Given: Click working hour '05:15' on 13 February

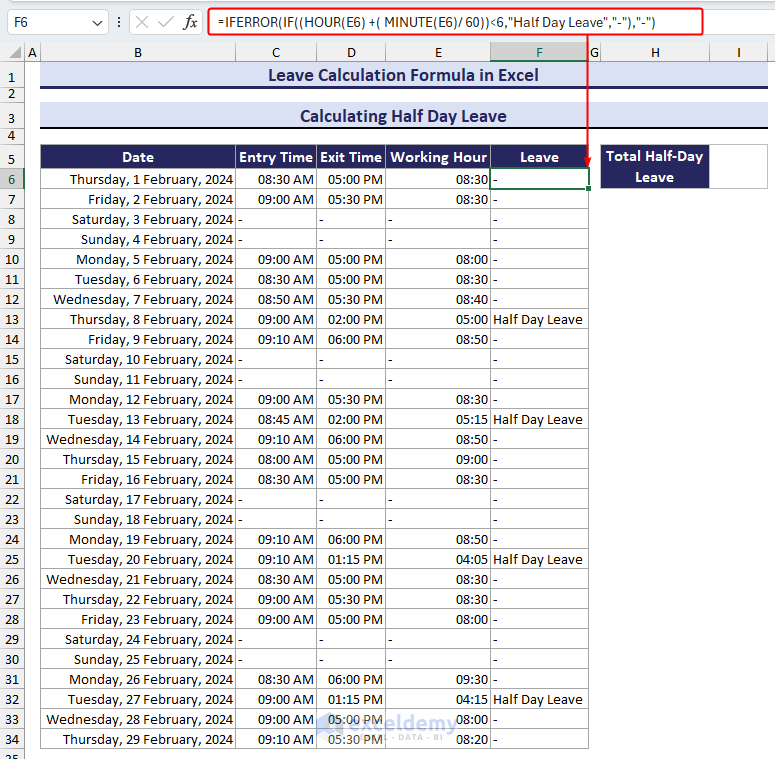Looking at the screenshot, I should tap(438, 420).
